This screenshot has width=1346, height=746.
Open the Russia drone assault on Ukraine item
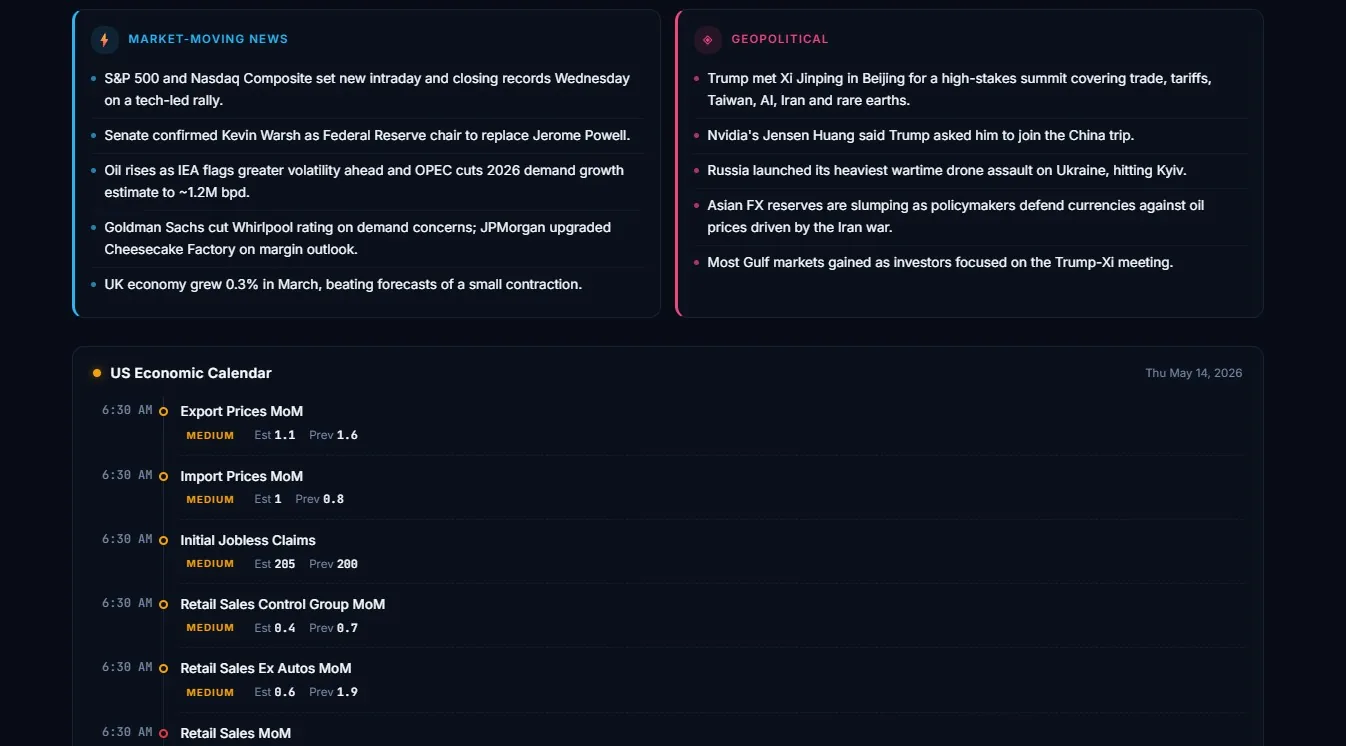coord(947,170)
